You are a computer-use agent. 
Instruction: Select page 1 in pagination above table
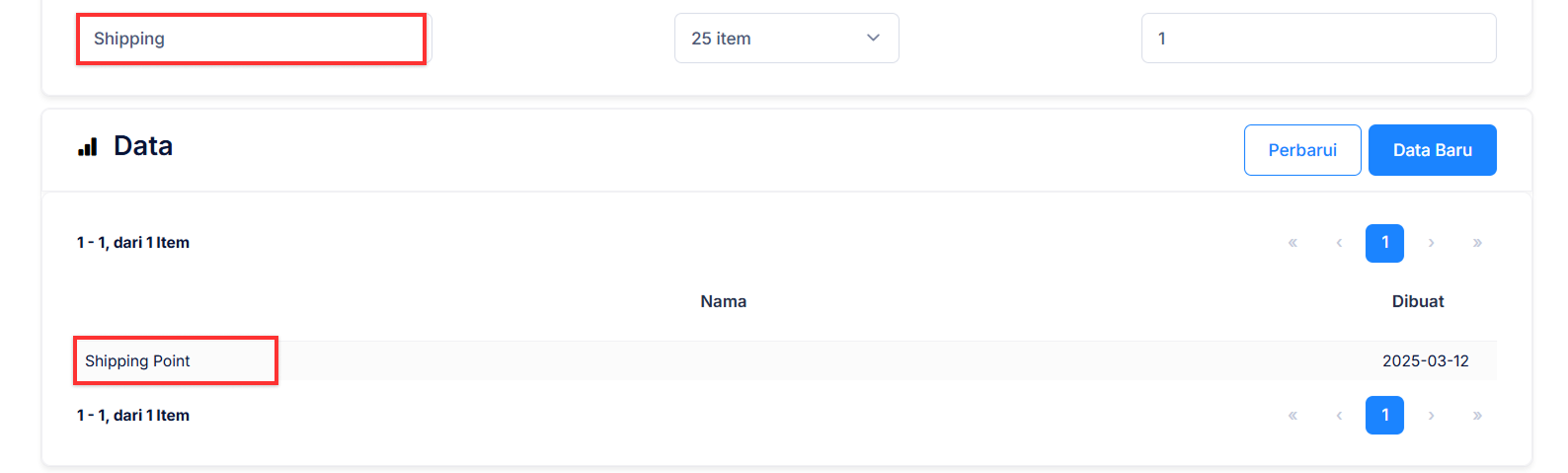pyautogui.click(x=1384, y=243)
